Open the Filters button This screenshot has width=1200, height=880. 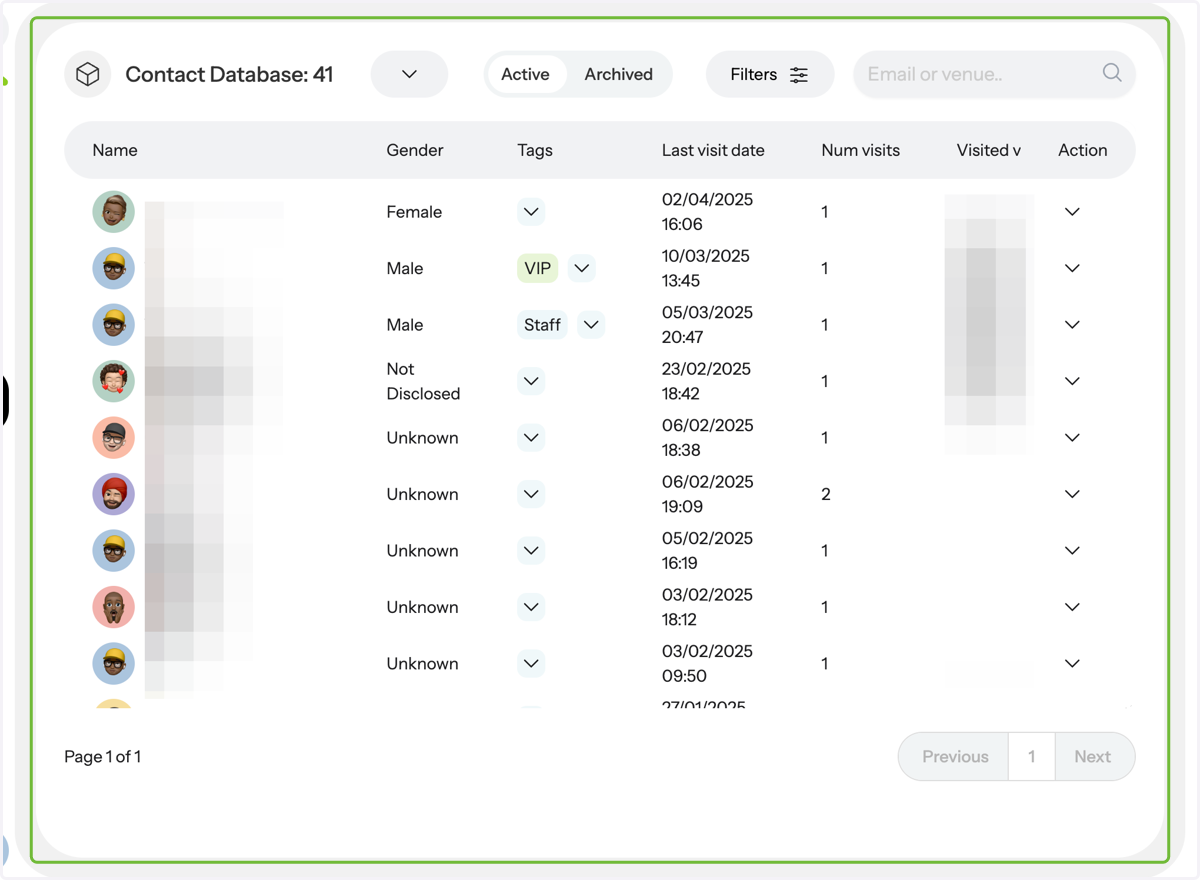[x=770, y=74]
